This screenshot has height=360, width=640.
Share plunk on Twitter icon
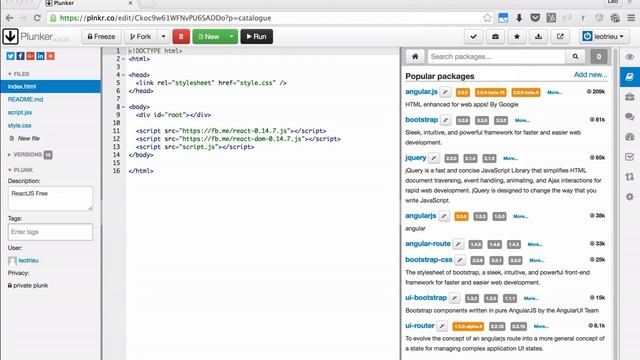click(x=10, y=56)
